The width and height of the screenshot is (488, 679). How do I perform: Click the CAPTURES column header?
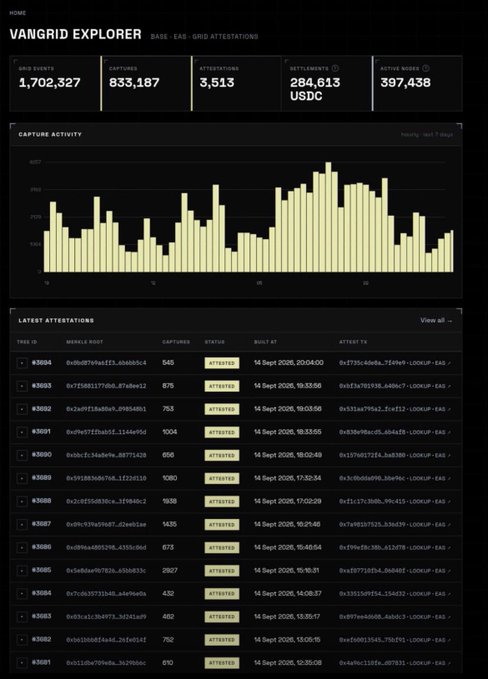176,342
